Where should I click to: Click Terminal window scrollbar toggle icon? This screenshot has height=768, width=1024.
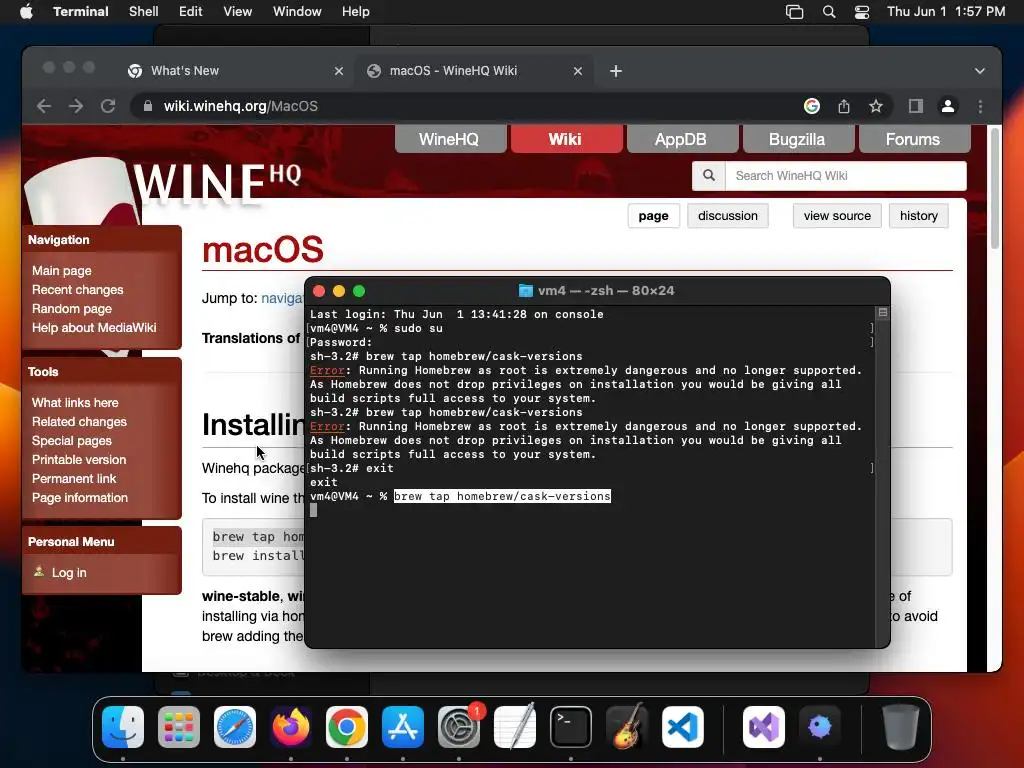click(883, 313)
